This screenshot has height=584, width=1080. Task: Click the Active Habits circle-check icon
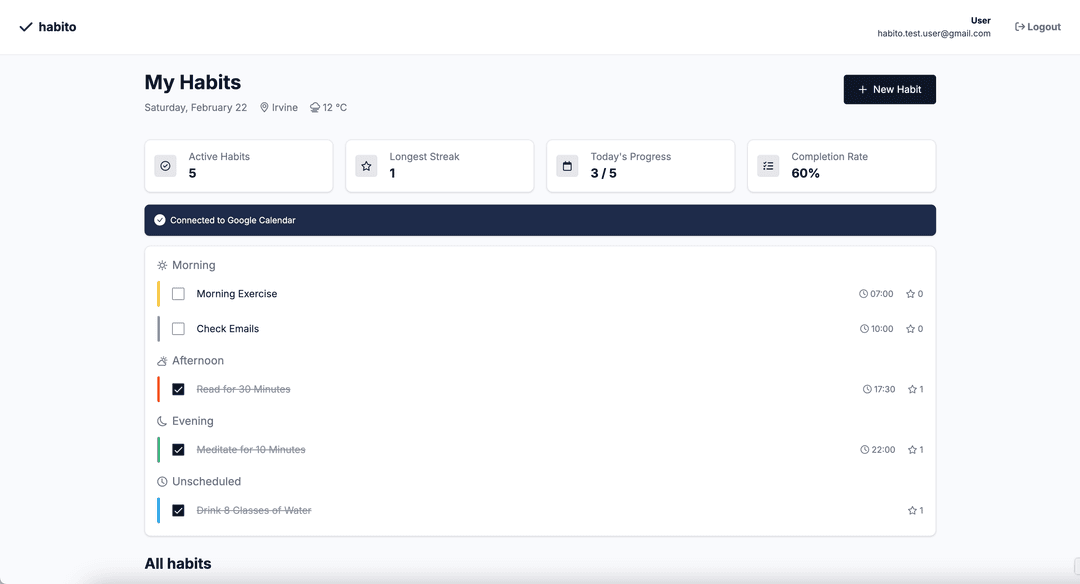pos(165,166)
